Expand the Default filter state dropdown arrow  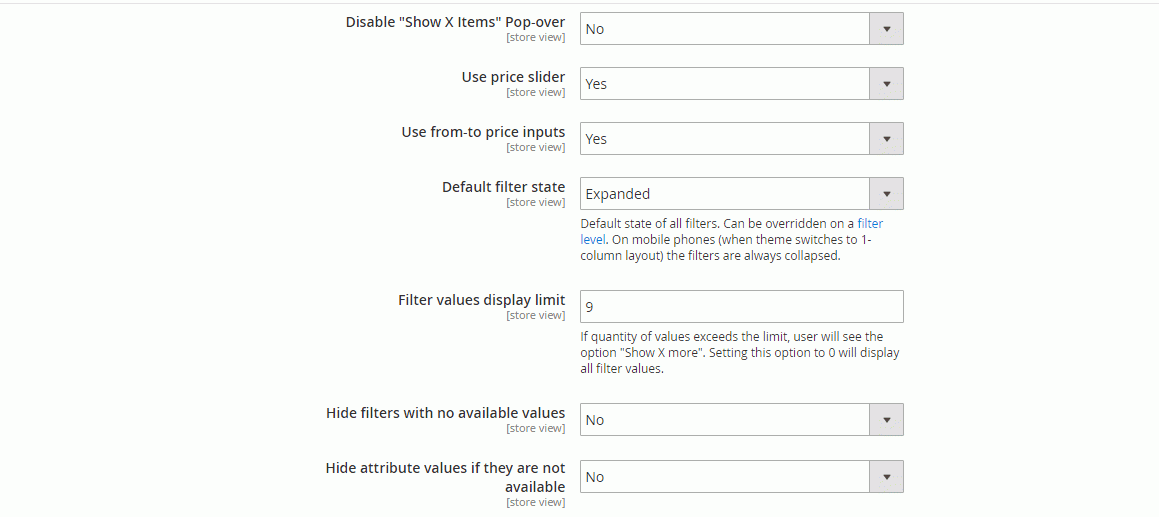click(x=886, y=194)
